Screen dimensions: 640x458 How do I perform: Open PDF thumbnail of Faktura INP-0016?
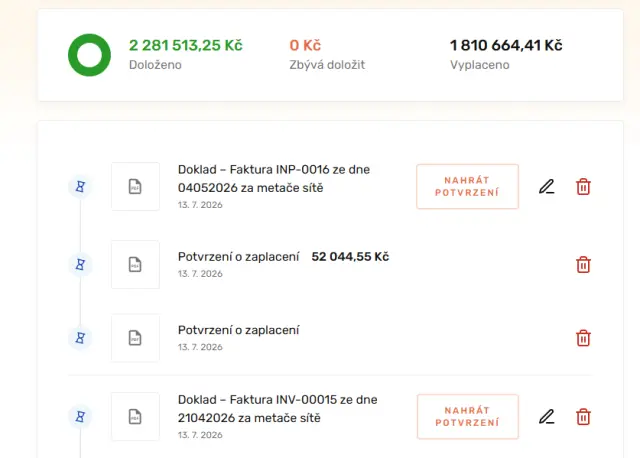(x=135, y=187)
